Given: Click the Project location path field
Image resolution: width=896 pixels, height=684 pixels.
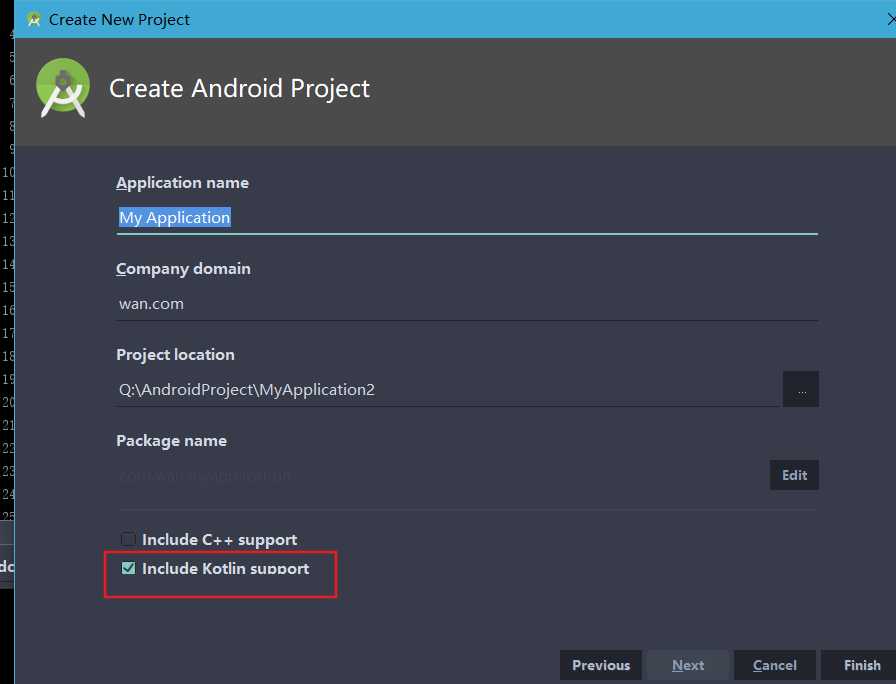Looking at the screenshot, I should 448,390.
